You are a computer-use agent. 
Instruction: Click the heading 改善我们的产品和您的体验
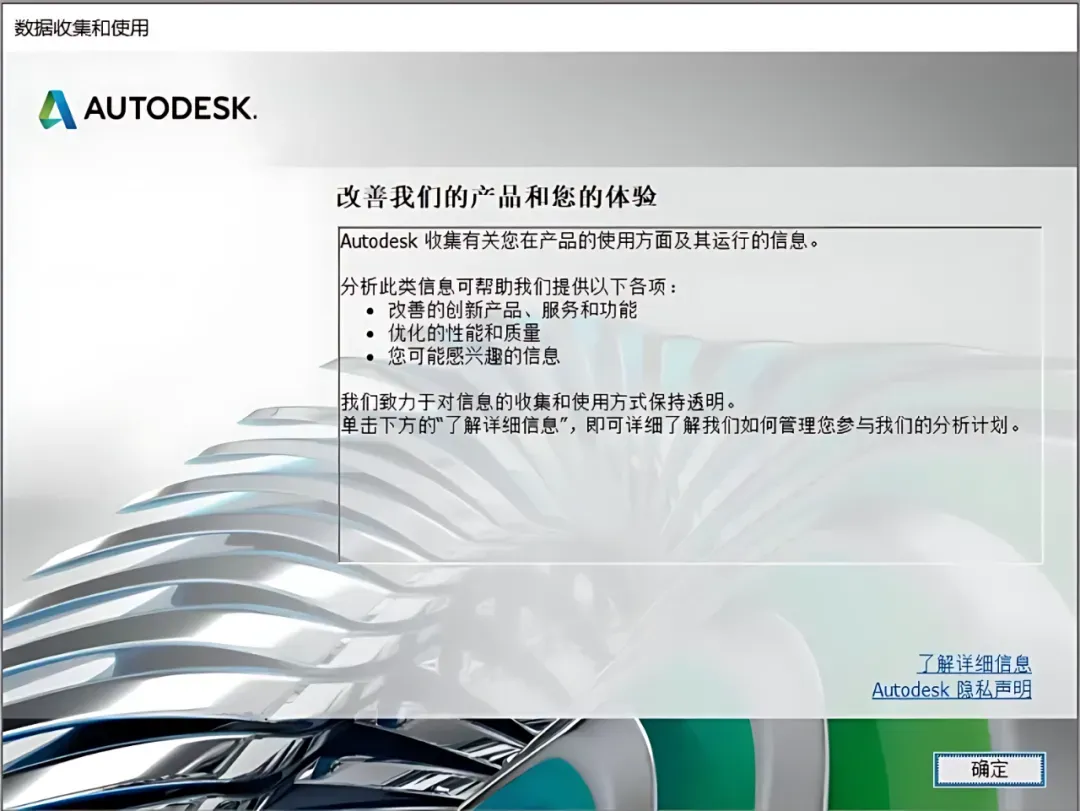pos(497,196)
